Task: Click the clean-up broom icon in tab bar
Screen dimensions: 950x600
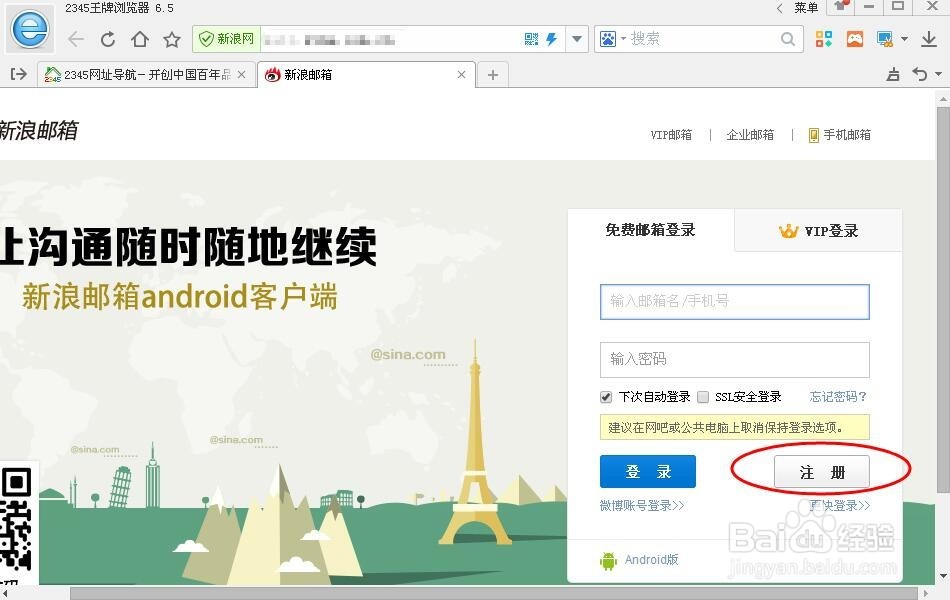Action: [892, 75]
